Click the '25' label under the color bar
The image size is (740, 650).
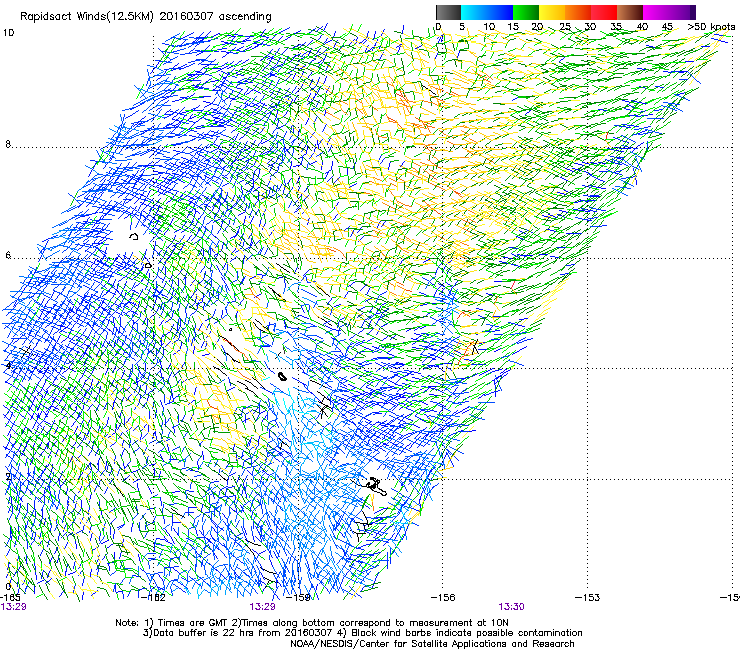tap(565, 27)
